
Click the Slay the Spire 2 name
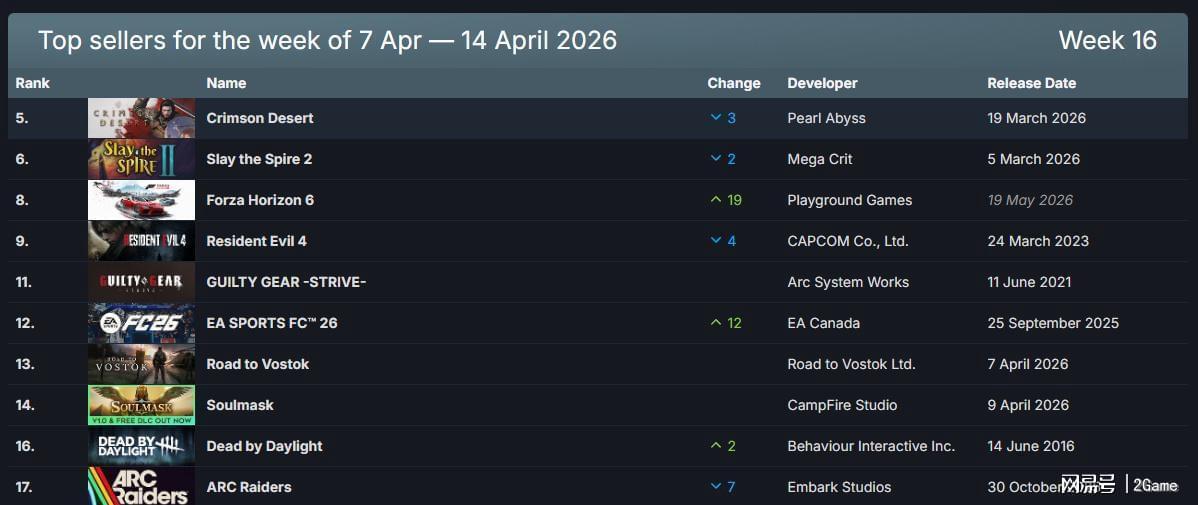point(259,159)
